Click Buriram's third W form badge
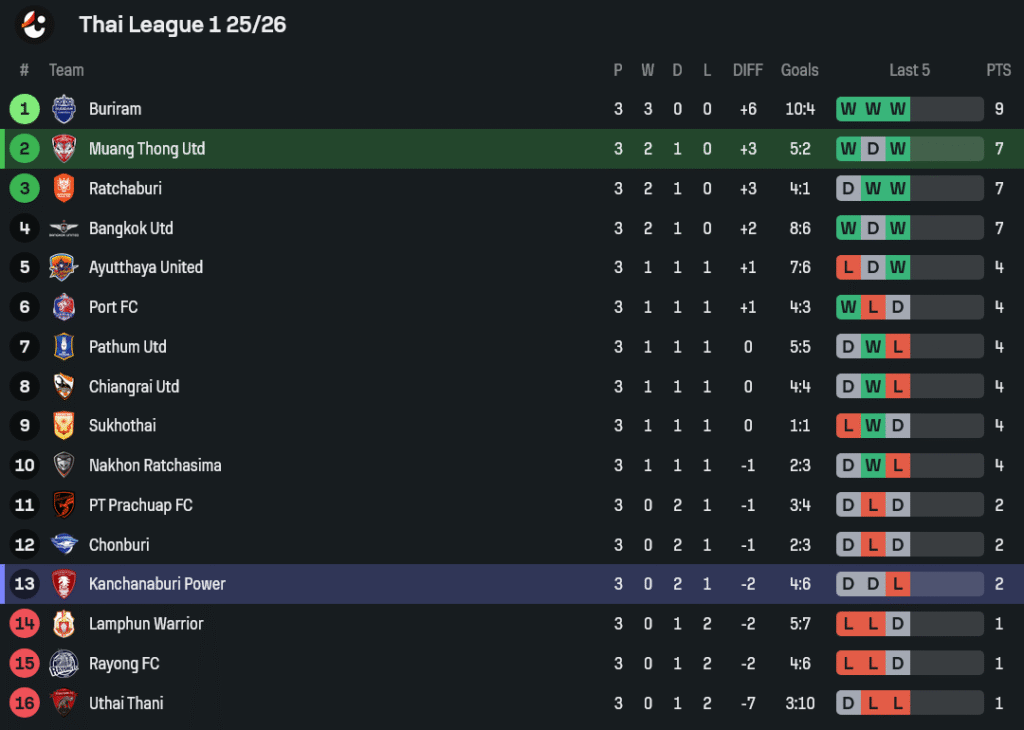This screenshot has width=1024, height=730. point(898,109)
